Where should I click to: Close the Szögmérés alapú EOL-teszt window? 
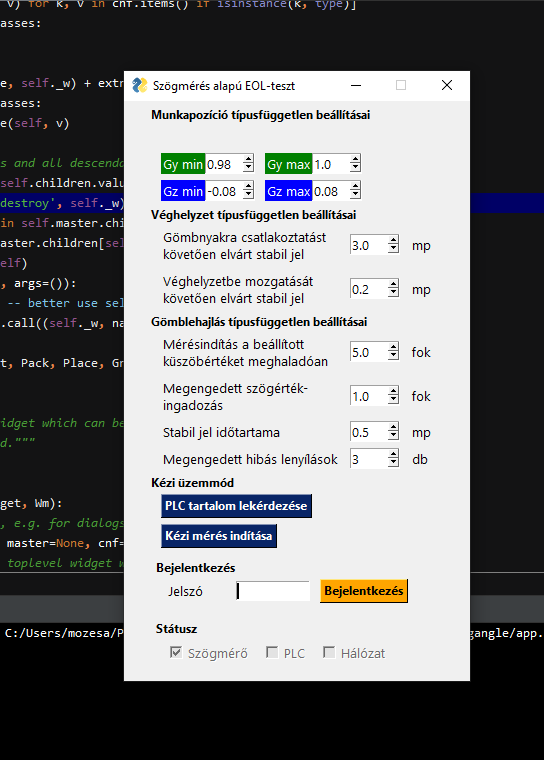tap(447, 85)
